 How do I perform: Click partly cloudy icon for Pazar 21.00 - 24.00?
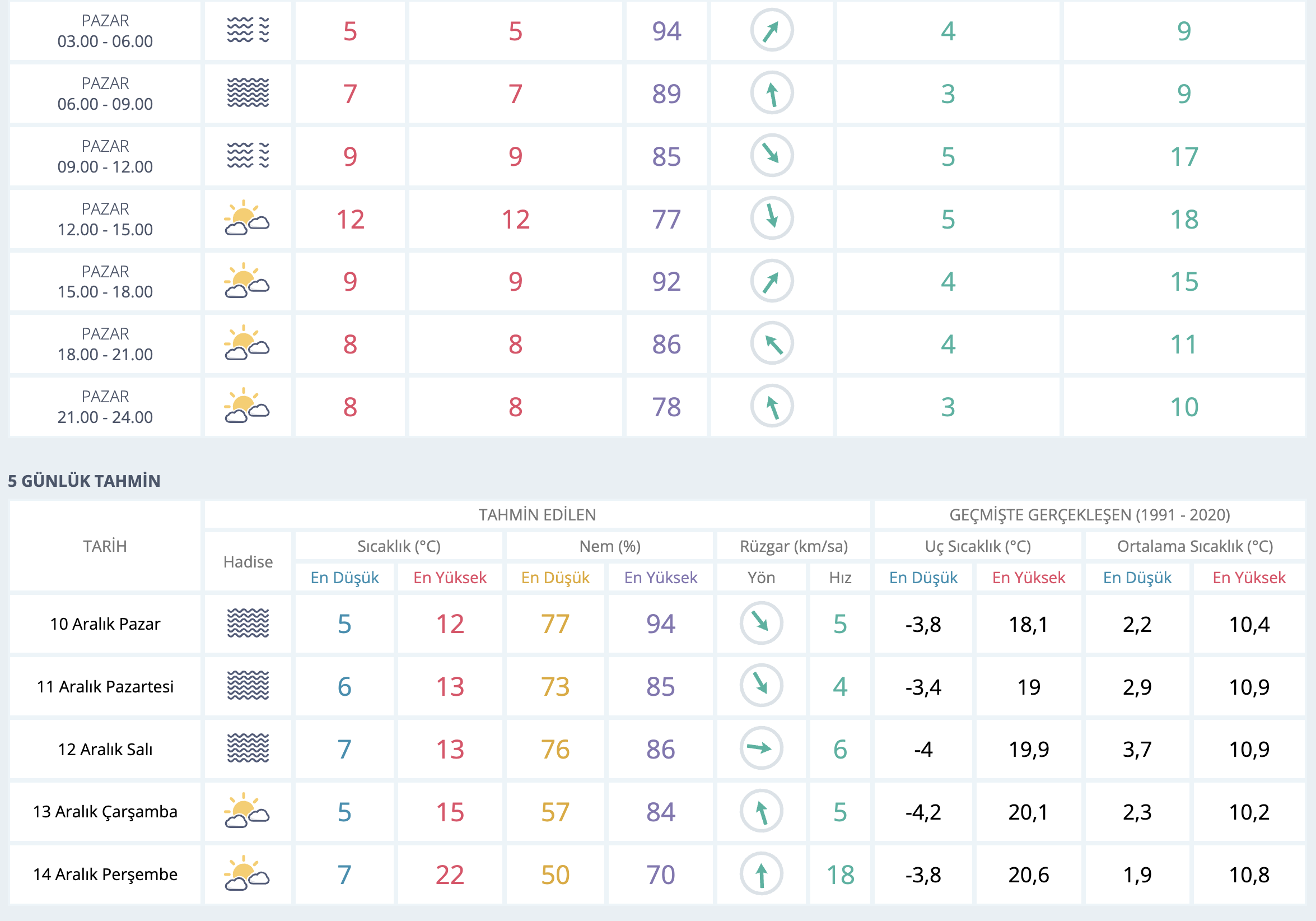coord(248,406)
